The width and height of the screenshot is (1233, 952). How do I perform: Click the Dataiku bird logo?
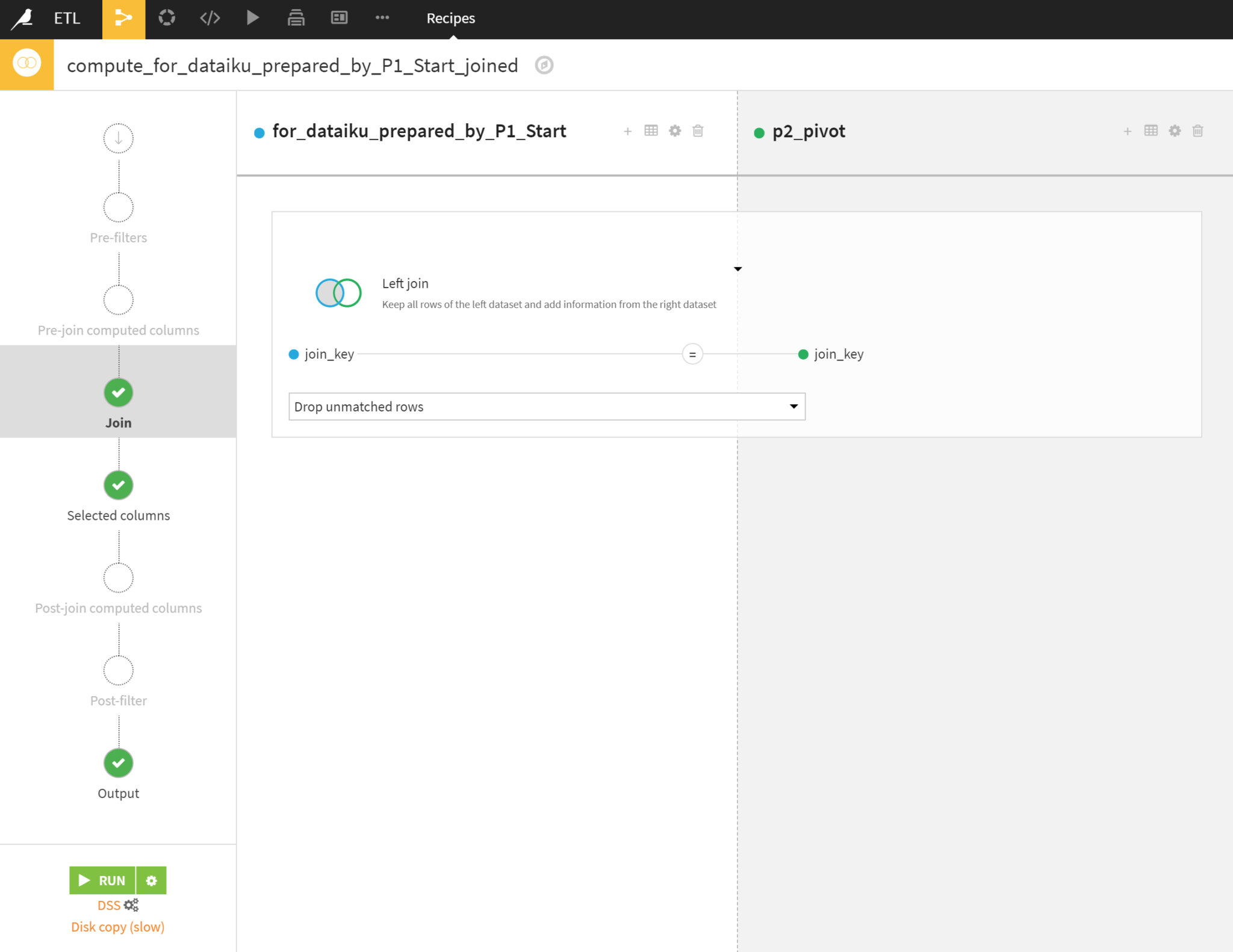[x=23, y=18]
